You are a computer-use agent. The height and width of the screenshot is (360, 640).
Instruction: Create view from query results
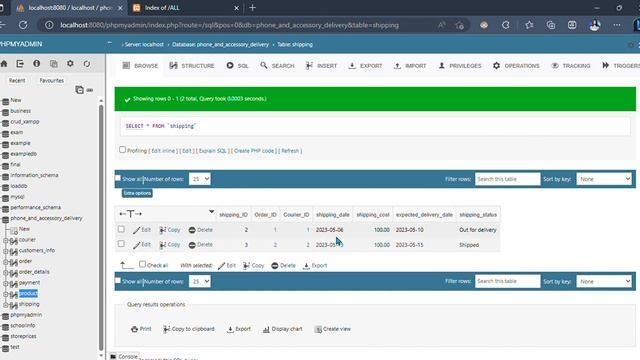click(333, 329)
